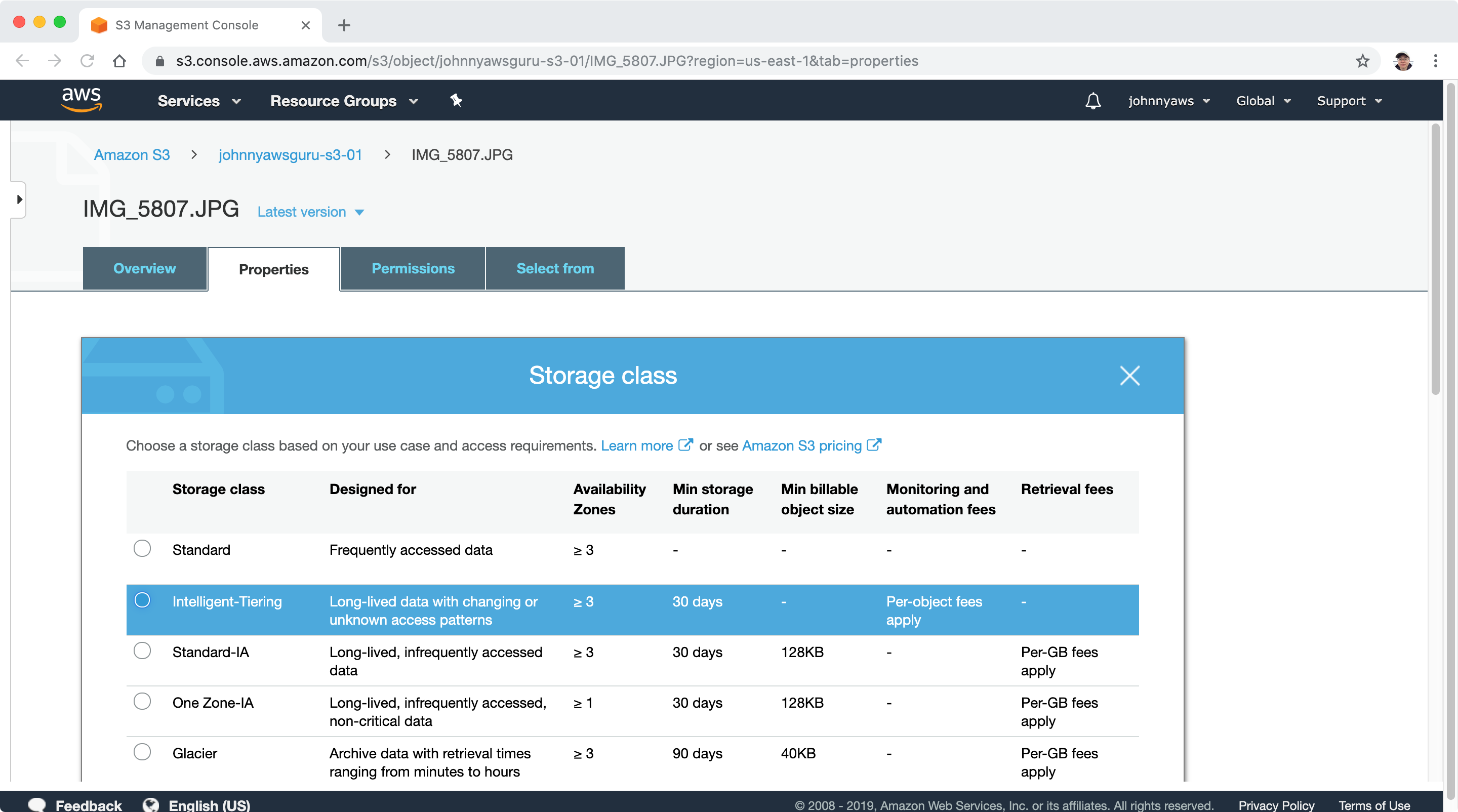Open the Global region dropdown
This screenshot has width=1458, height=812.
click(1263, 101)
